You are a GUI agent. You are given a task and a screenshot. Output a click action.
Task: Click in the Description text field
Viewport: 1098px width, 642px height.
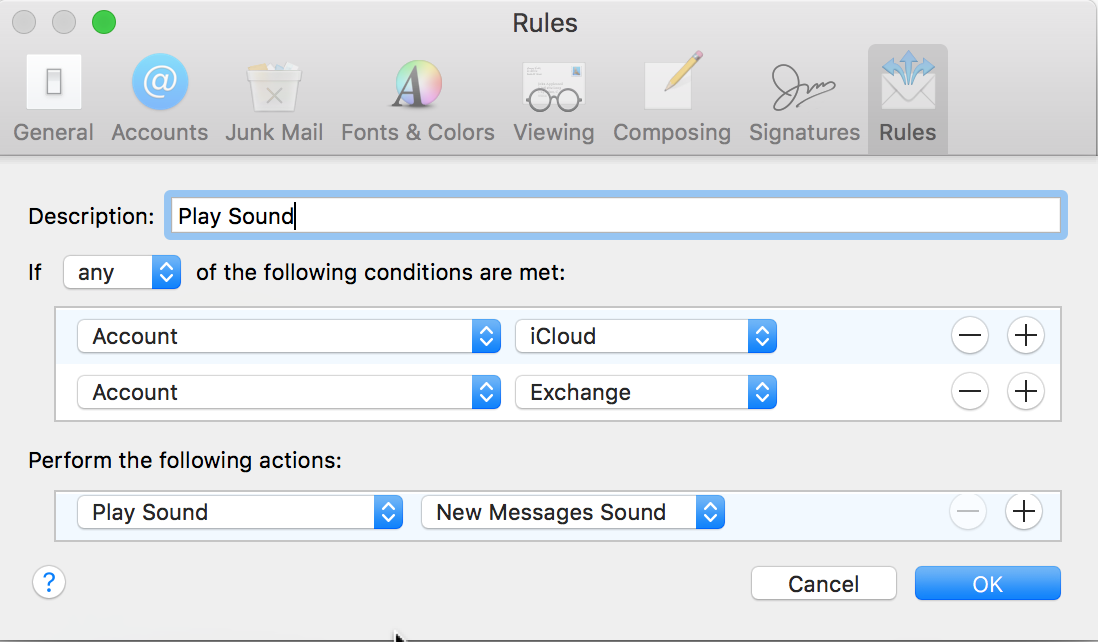click(x=614, y=216)
